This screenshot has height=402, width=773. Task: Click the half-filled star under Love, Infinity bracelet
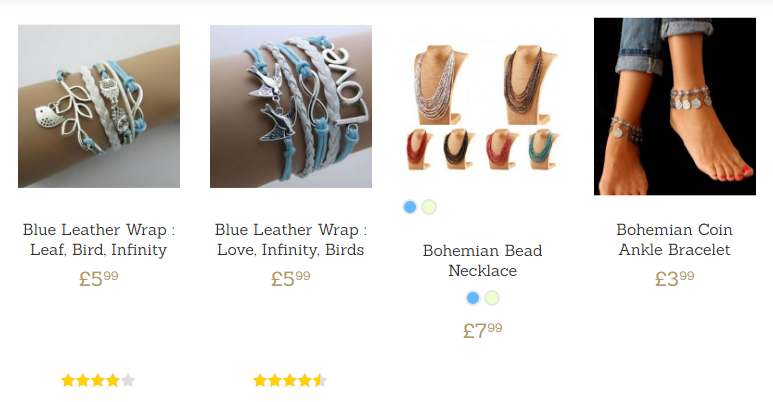320,380
